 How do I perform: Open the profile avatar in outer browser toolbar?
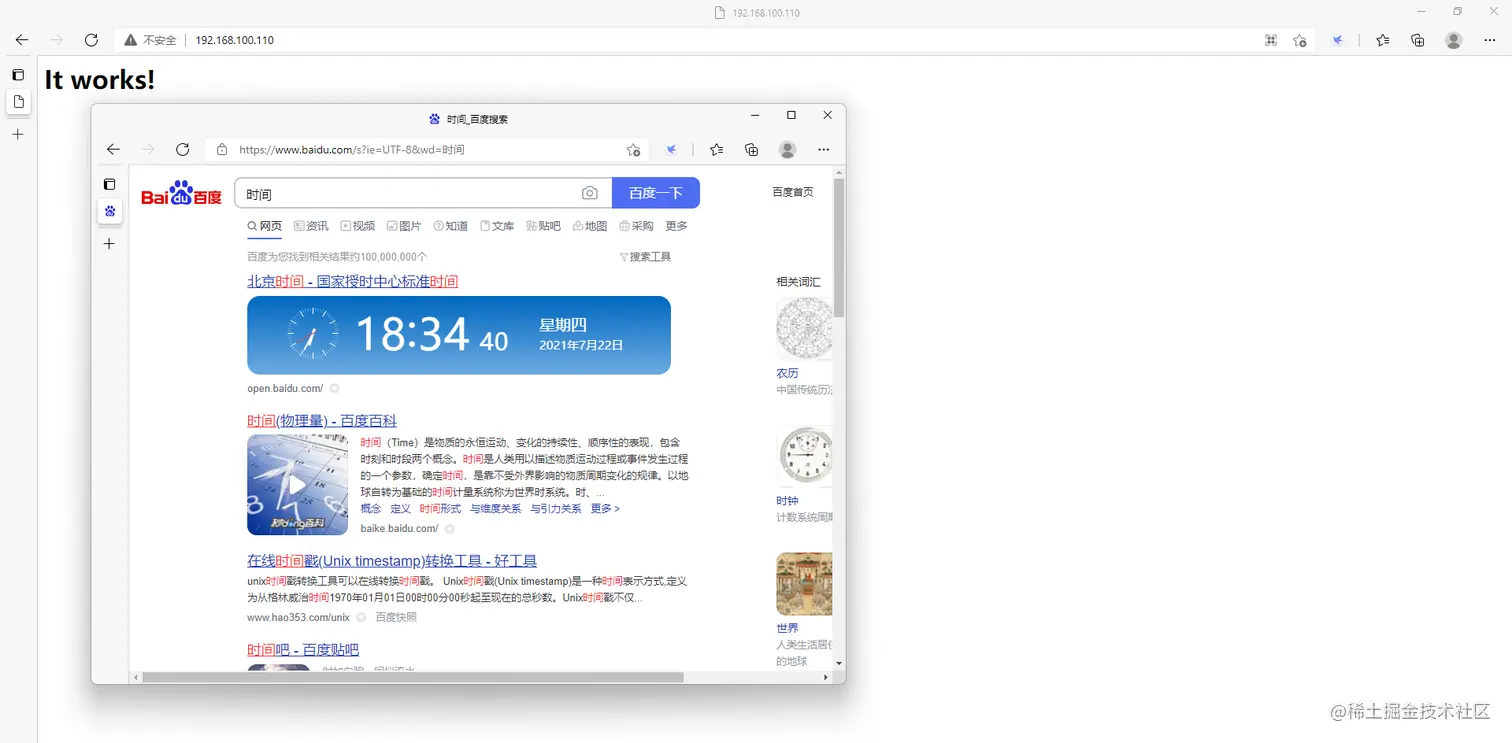(1454, 40)
